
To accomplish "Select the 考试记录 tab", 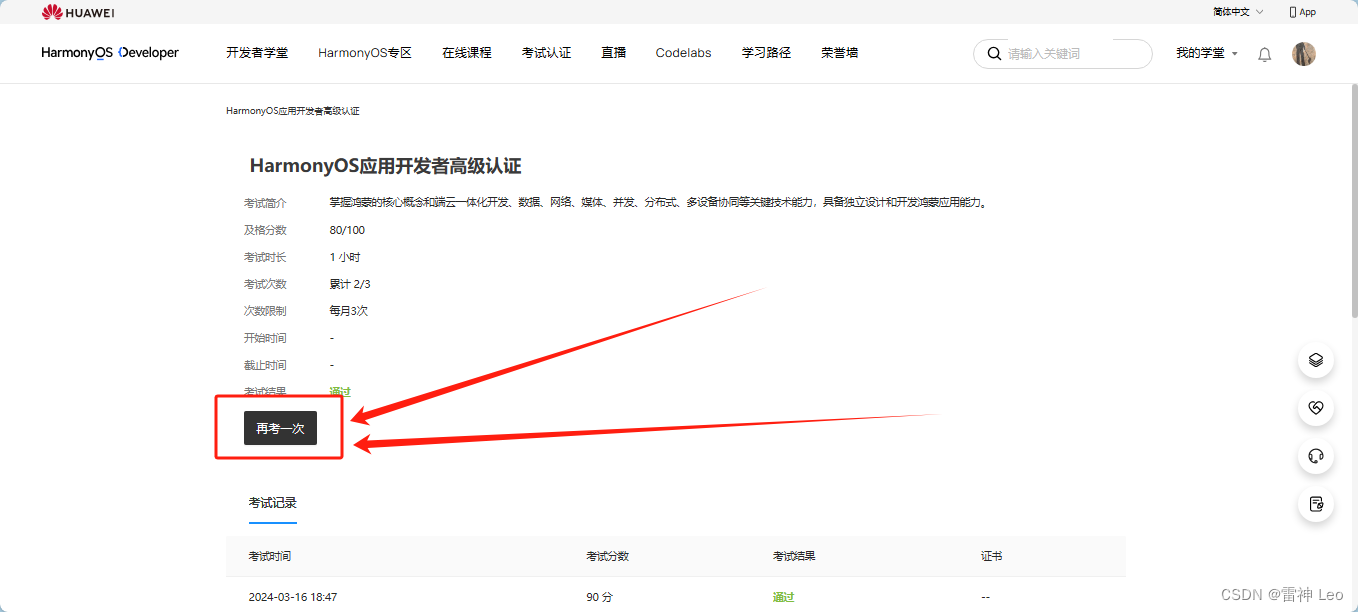I will pos(273,503).
